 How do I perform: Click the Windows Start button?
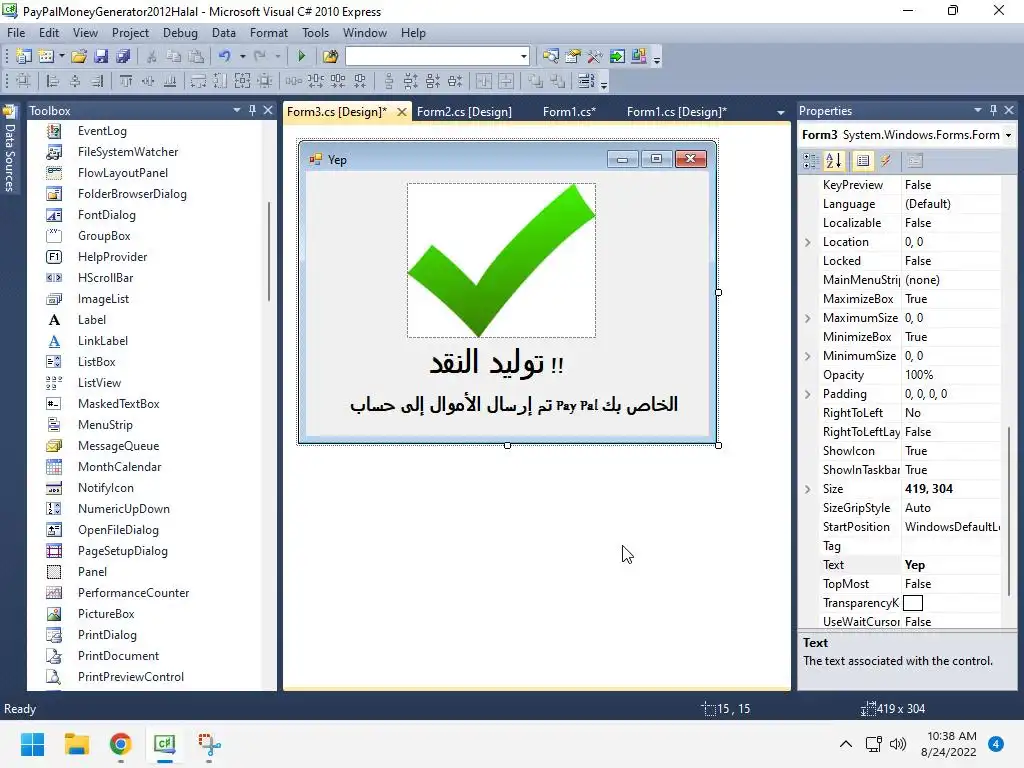tap(32, 744)
